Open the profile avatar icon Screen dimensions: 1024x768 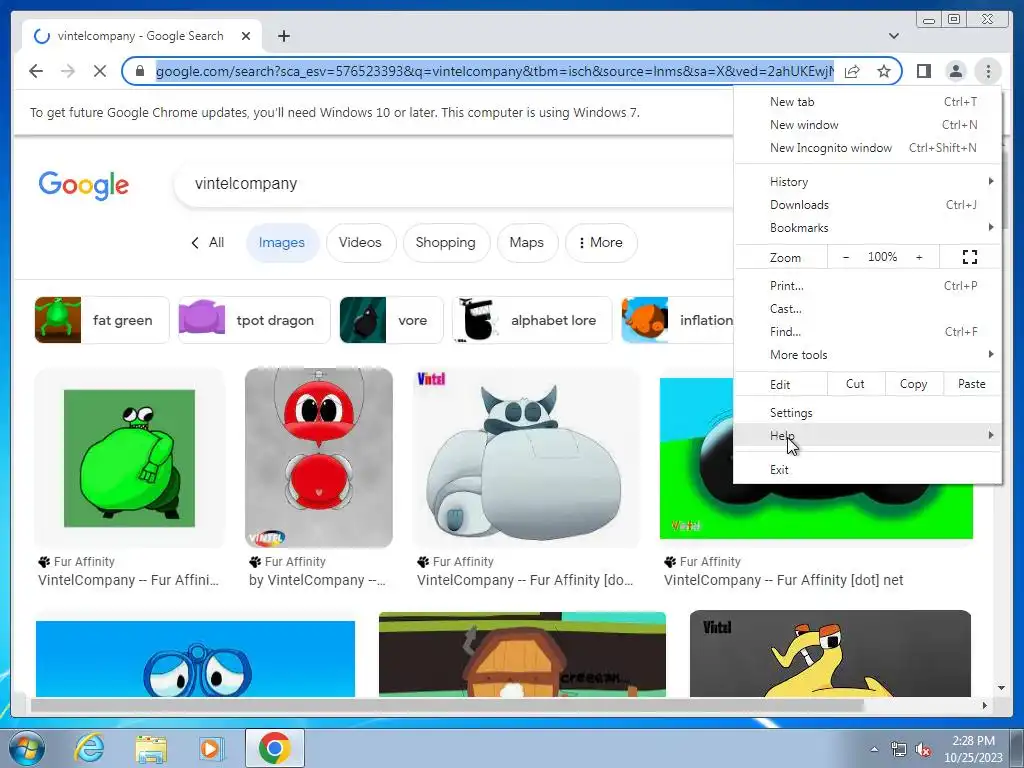pos(955,71)
